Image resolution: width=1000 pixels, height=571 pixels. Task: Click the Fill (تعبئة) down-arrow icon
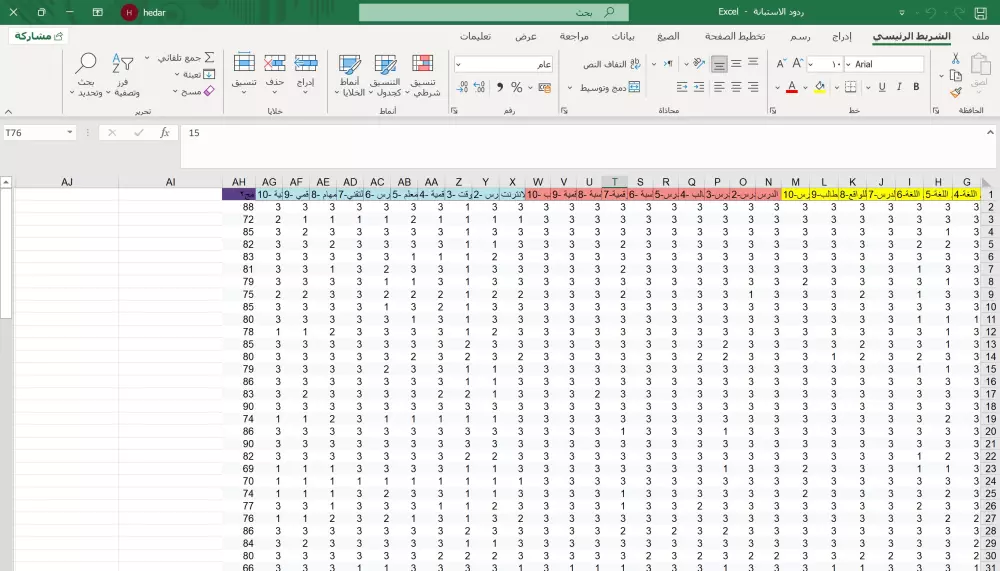(209, 75)
